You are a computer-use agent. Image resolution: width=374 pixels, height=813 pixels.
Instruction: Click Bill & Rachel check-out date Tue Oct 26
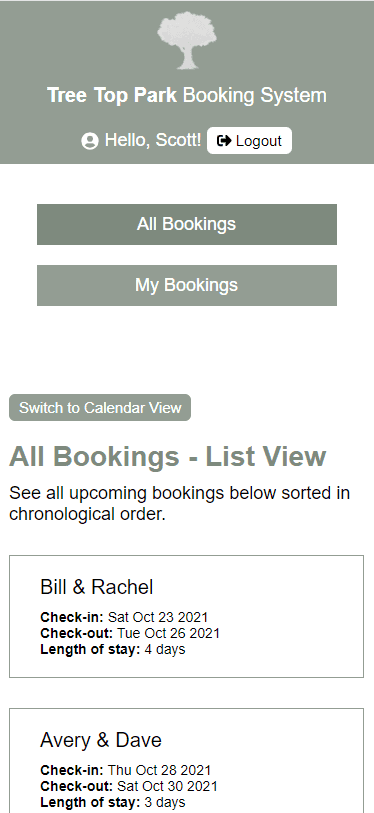pos(168,634)
